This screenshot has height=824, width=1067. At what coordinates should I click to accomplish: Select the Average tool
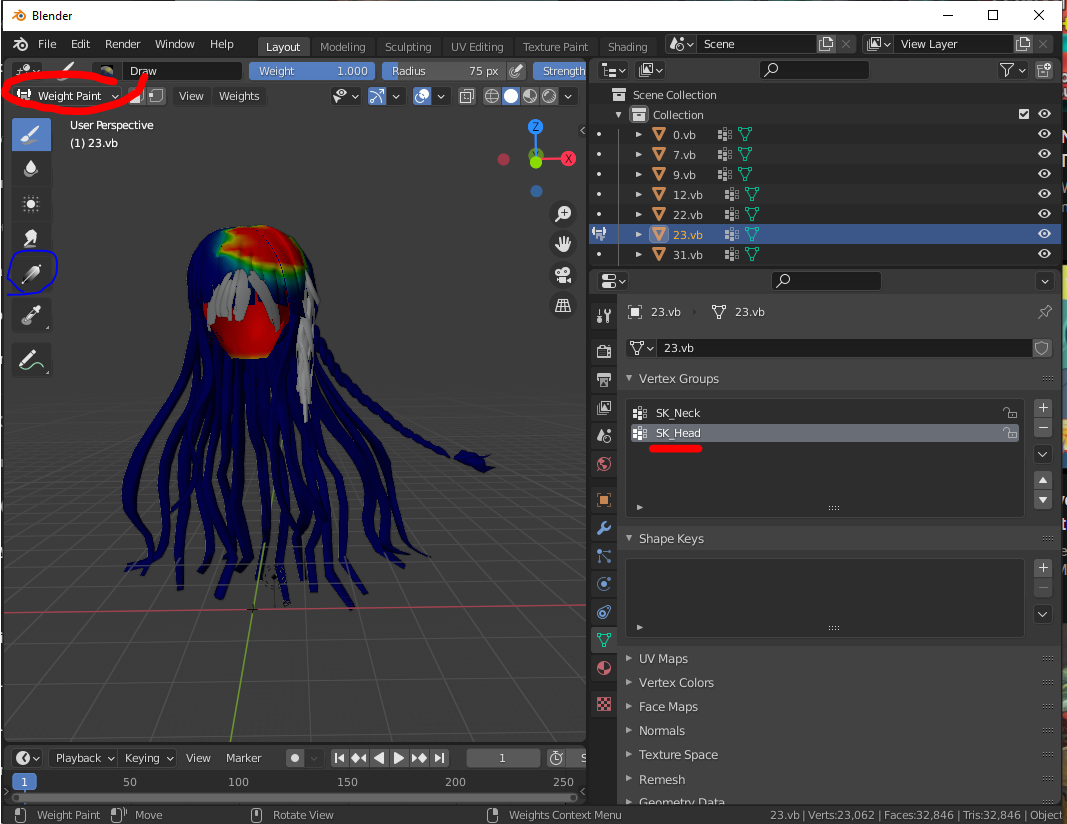(31, 203)
